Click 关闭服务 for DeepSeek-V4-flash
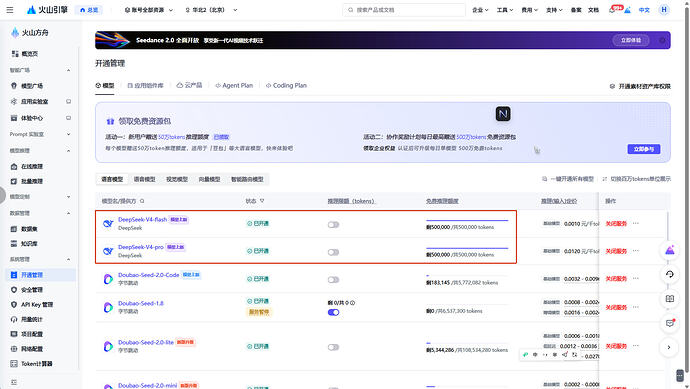 coord(616,224)
